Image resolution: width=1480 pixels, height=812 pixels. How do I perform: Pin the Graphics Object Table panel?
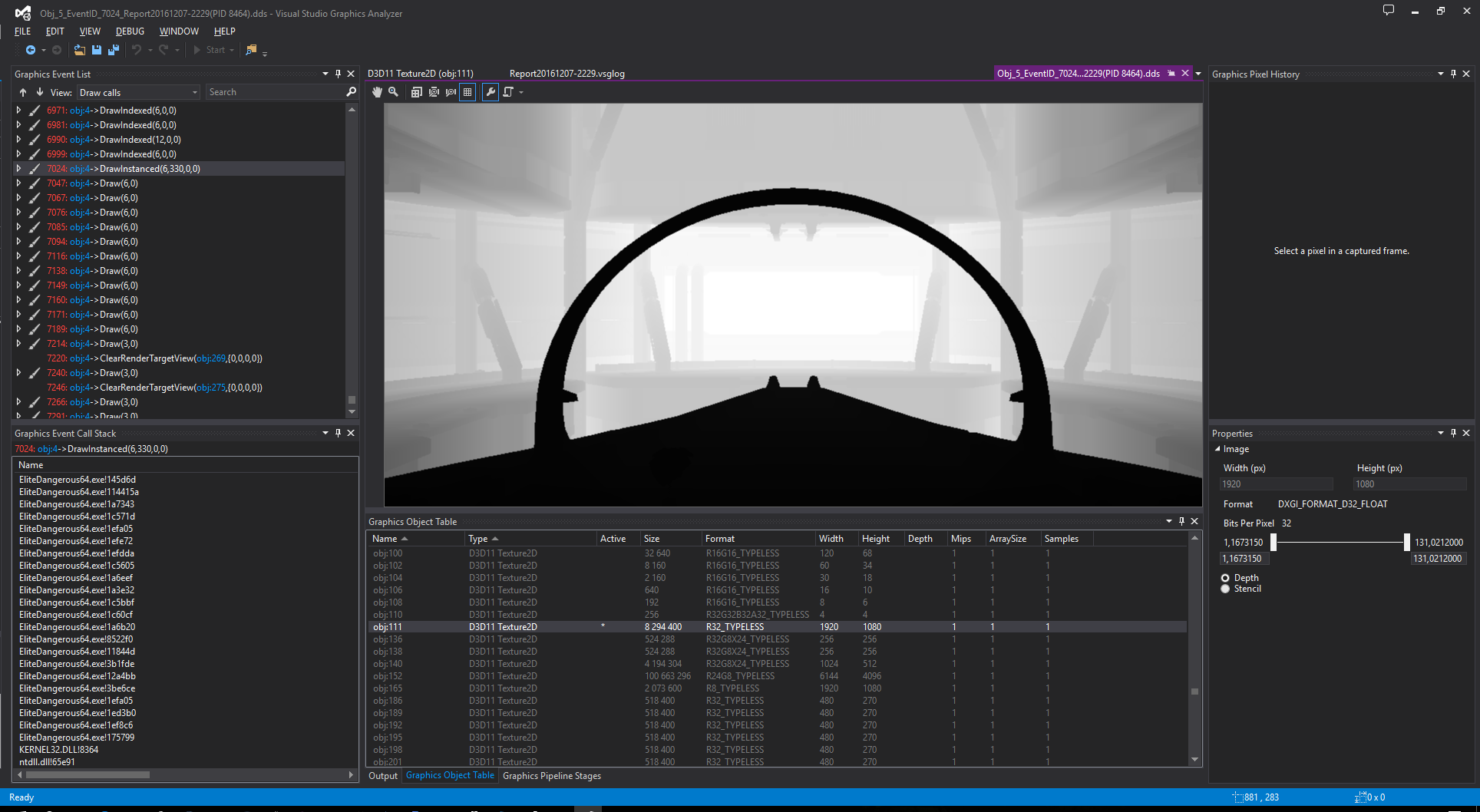click(1181, 521)
